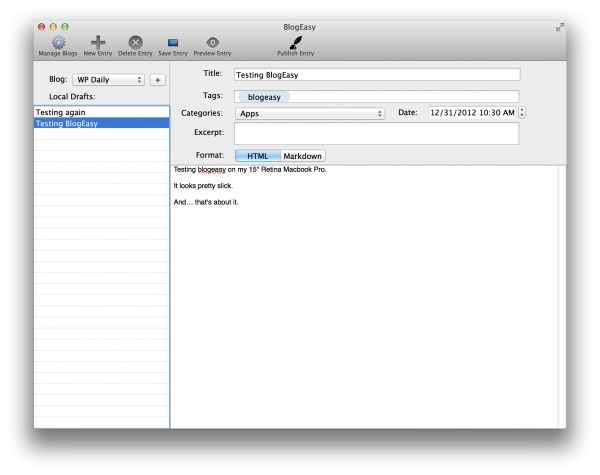
Task: Click the editor's vertical scrollbar track
Action: 561,297
